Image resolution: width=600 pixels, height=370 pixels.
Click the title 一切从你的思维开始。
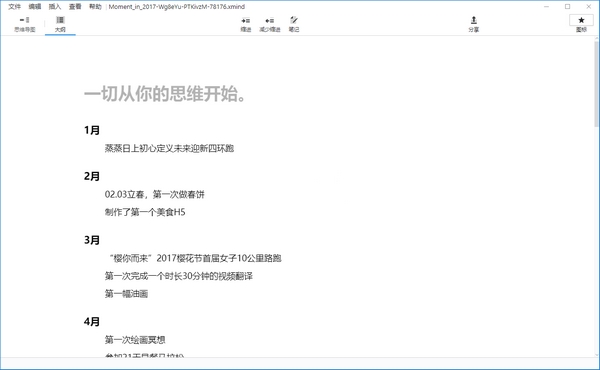(x=165, y=94)
